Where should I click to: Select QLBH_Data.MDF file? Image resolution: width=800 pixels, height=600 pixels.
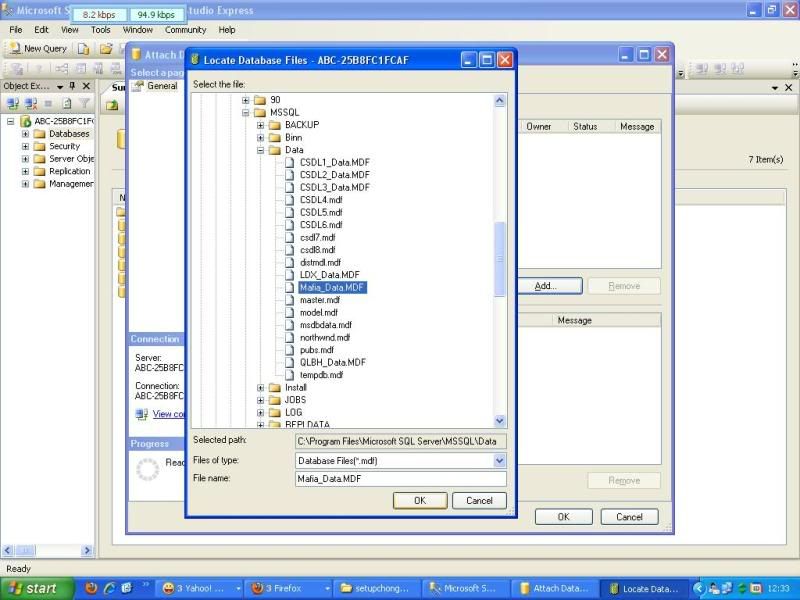pyautogui.click(x=333, y=363)
